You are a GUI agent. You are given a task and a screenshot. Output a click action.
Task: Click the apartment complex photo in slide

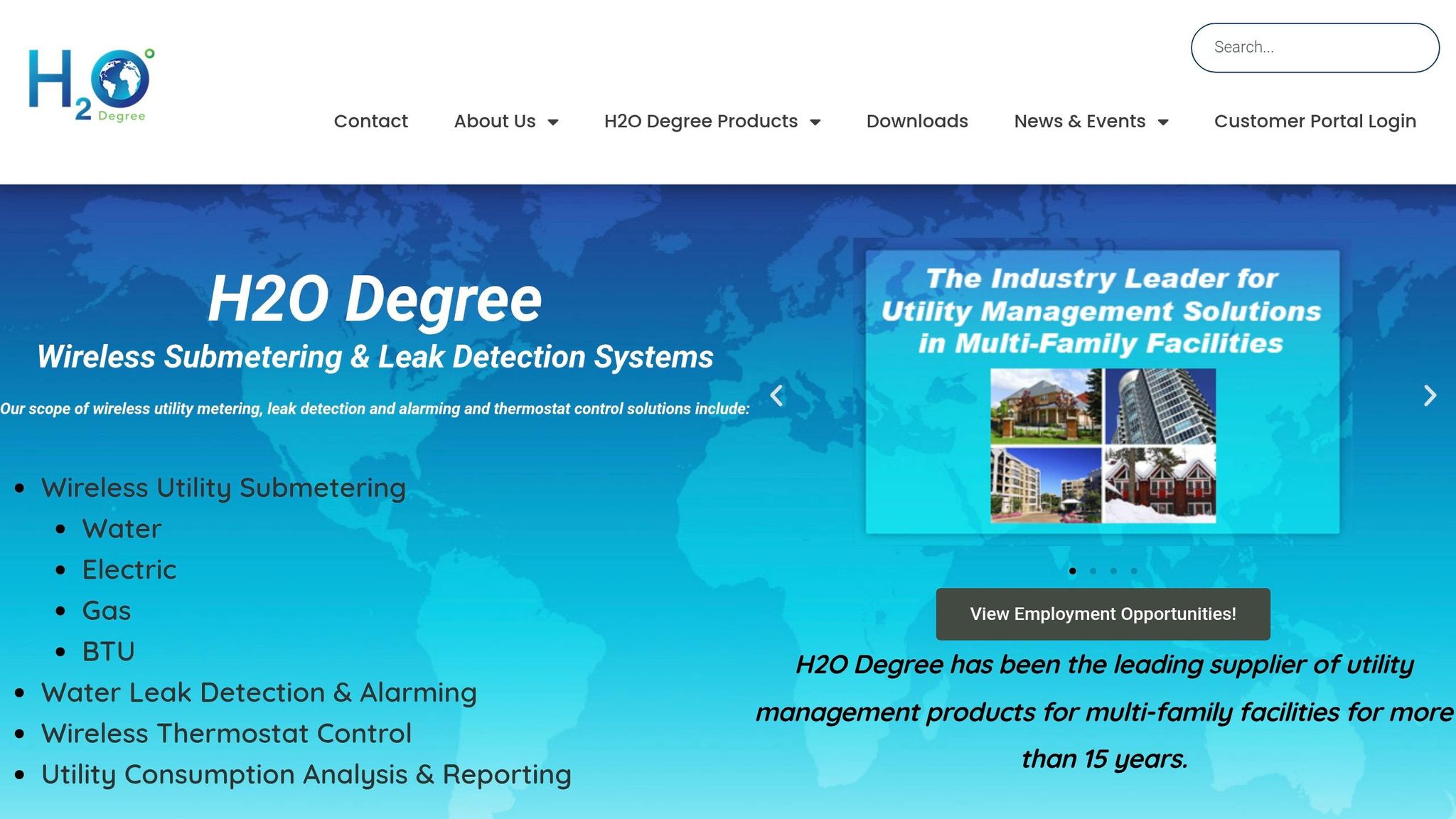coord(1046,485)
